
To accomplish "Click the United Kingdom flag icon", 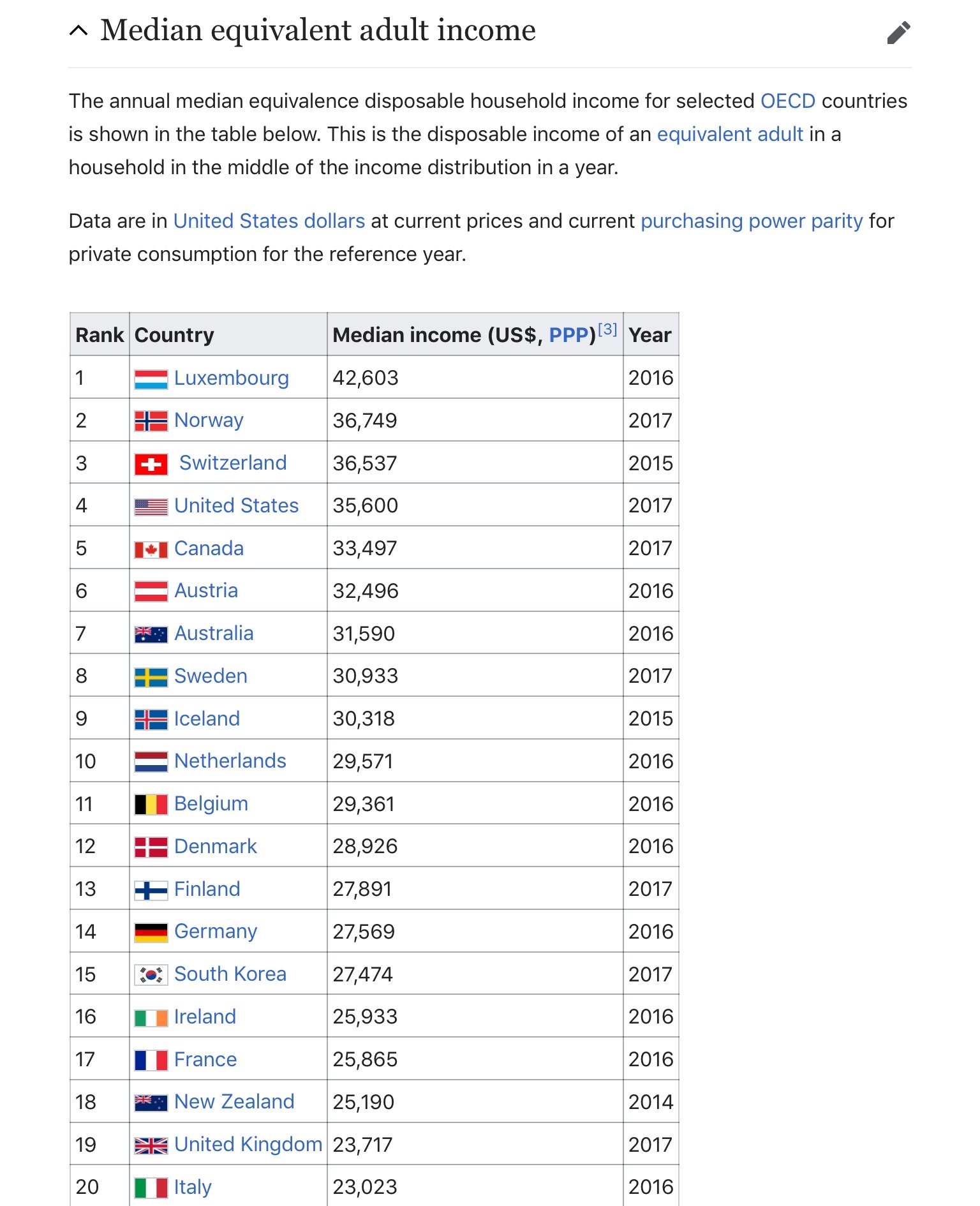I will 151,1145.
